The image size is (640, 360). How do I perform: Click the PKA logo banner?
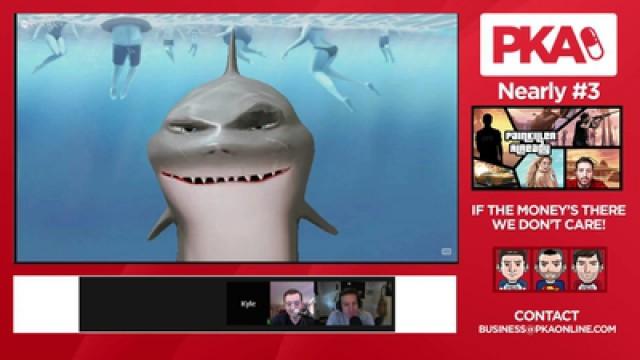[548, 44]
